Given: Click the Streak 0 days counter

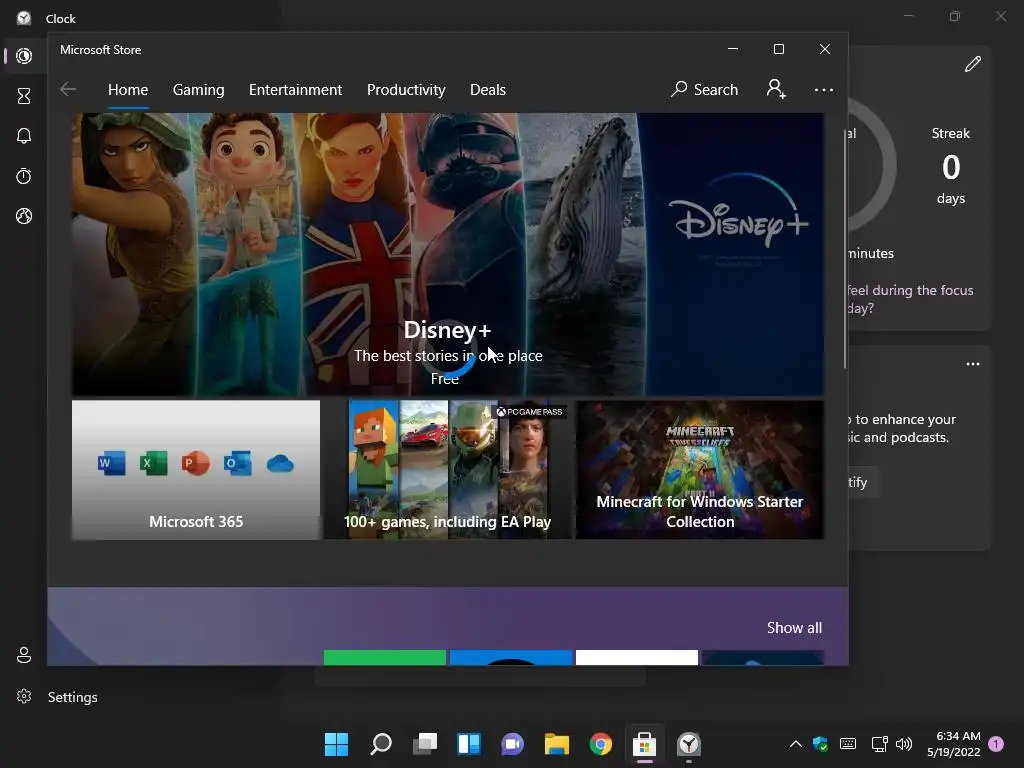Looking at the screenshot, I should 951,167.
